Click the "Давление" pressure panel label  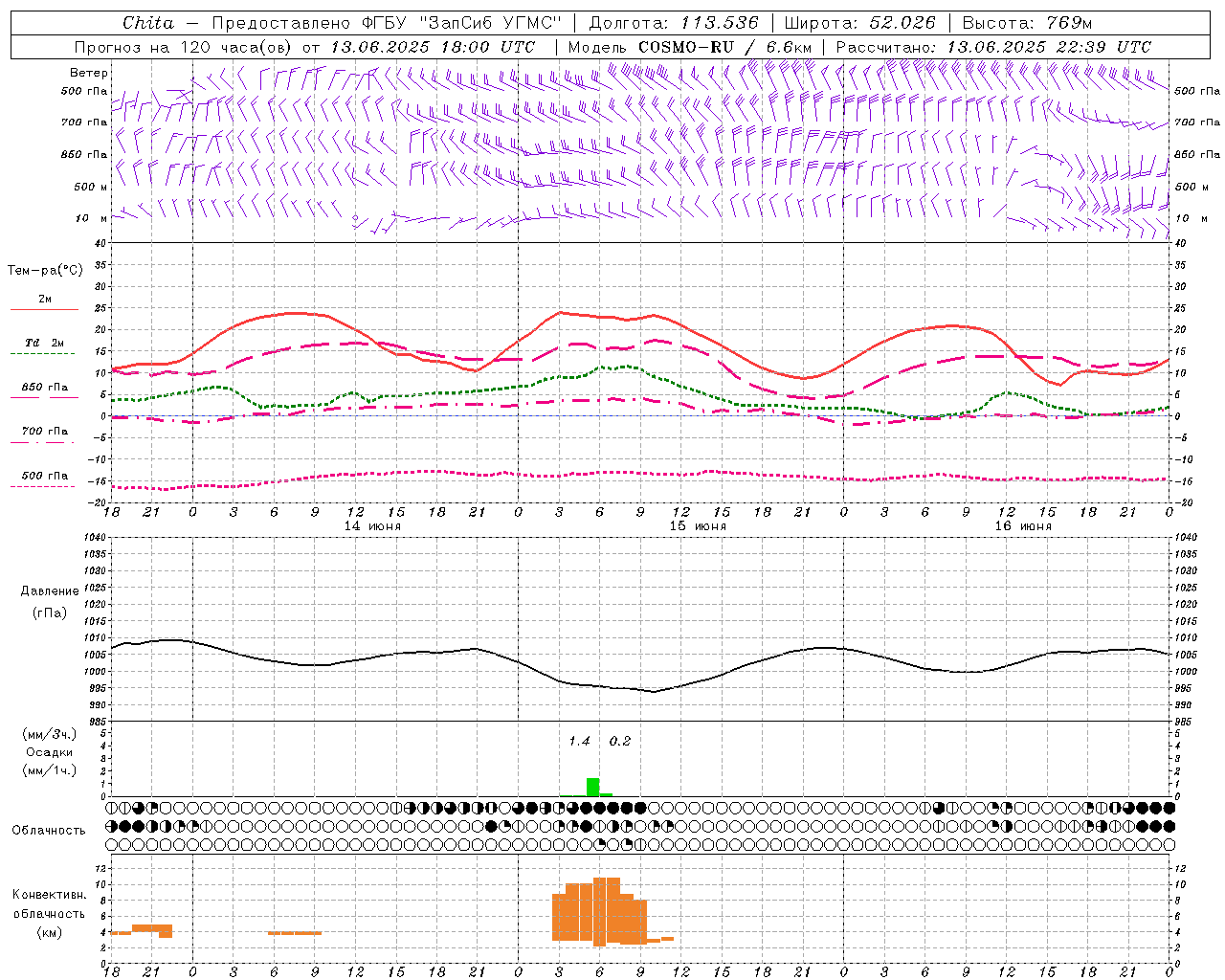click(50, 591)
